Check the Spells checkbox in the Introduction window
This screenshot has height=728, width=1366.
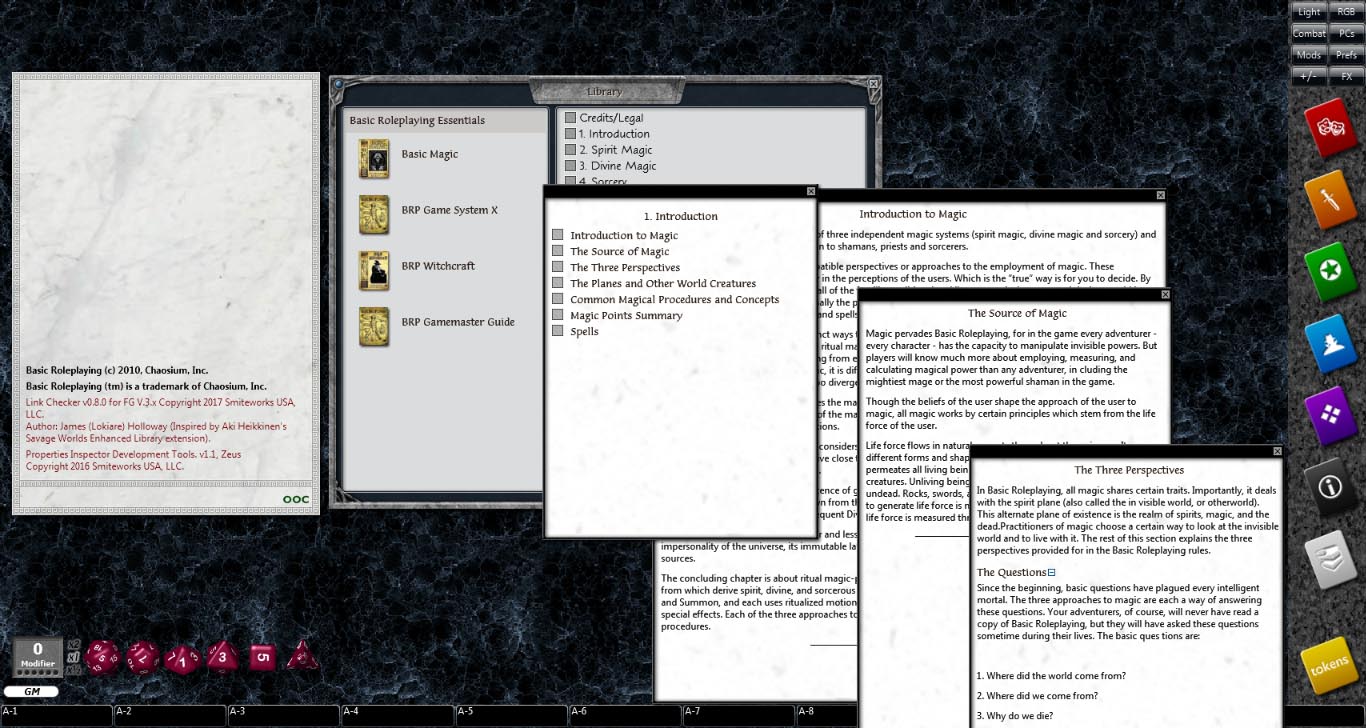(x=558, y=331)
